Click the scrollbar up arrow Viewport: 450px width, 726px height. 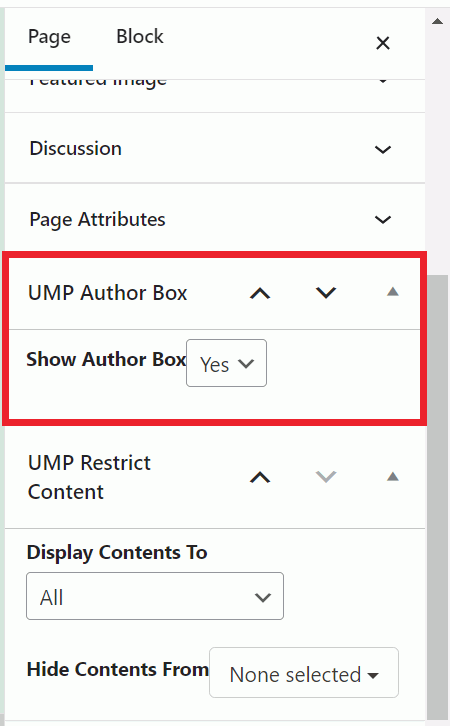438,21
